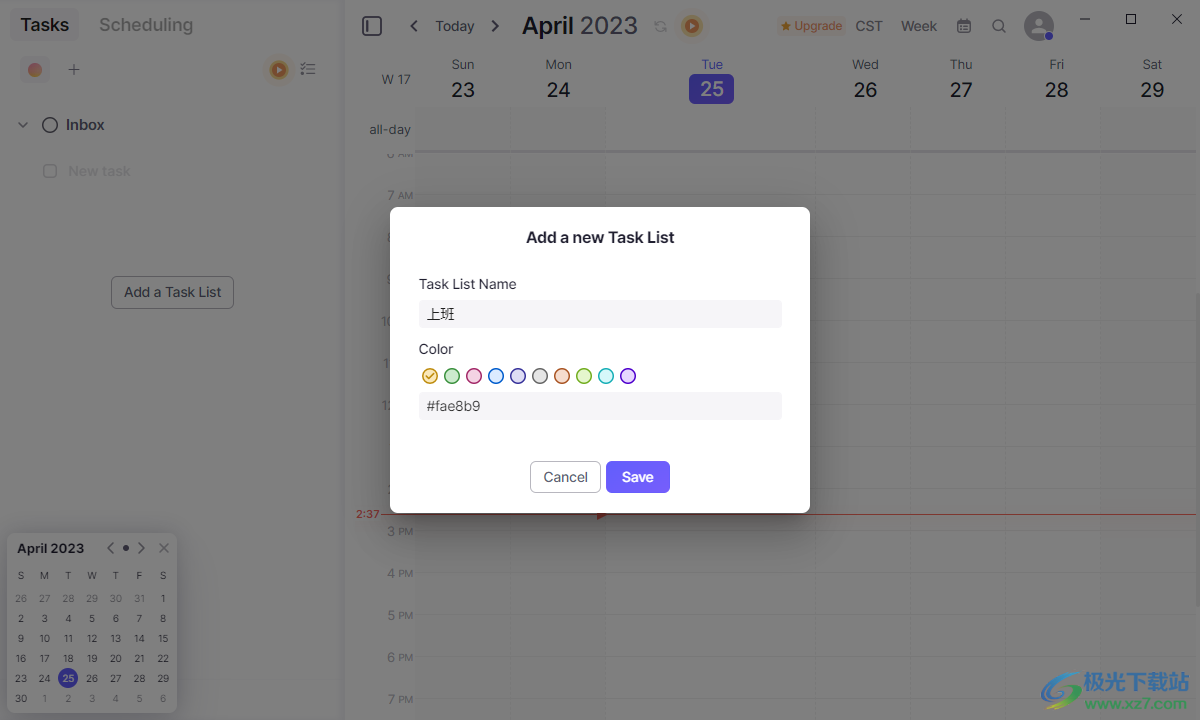Click the sync refresh icon
Image resolution: width=1200 pixels, height=720 pixels.
click(x=660, y=27)
